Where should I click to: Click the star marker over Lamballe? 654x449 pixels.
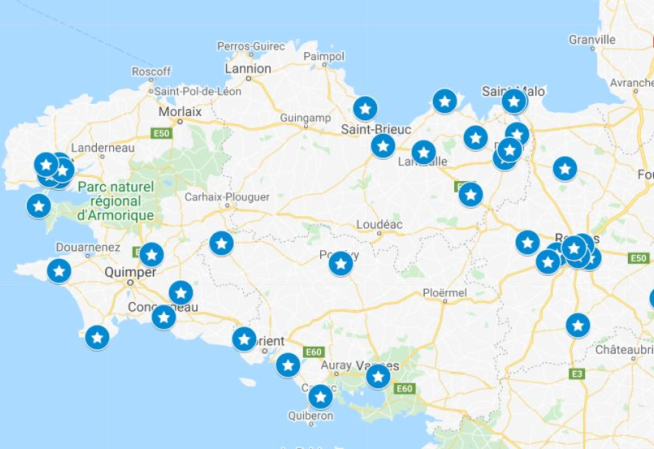(424, 153)
